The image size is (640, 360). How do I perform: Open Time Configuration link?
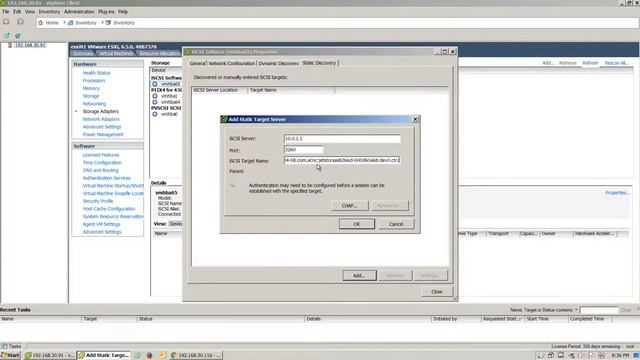pyautogui.click(x=102, y=163)
